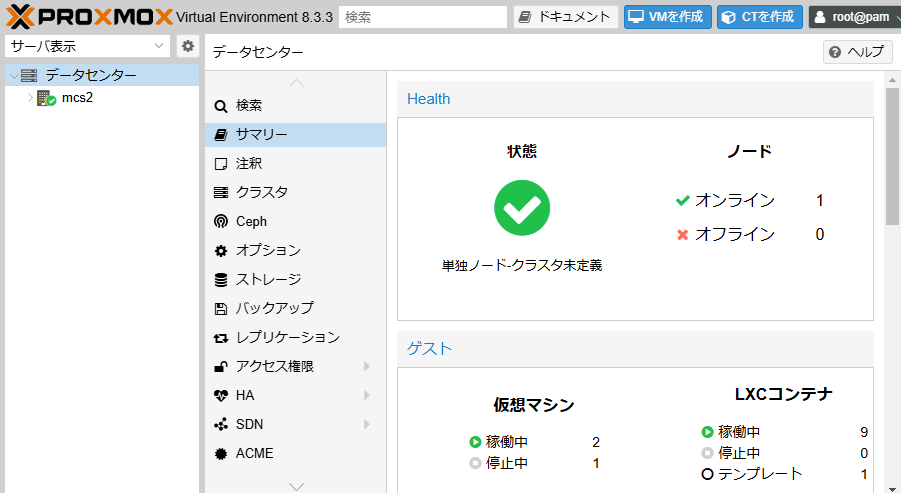The image size is (901, 493).
Task: Select the ストレージ storage menu entry
Action: coord(295,279)
